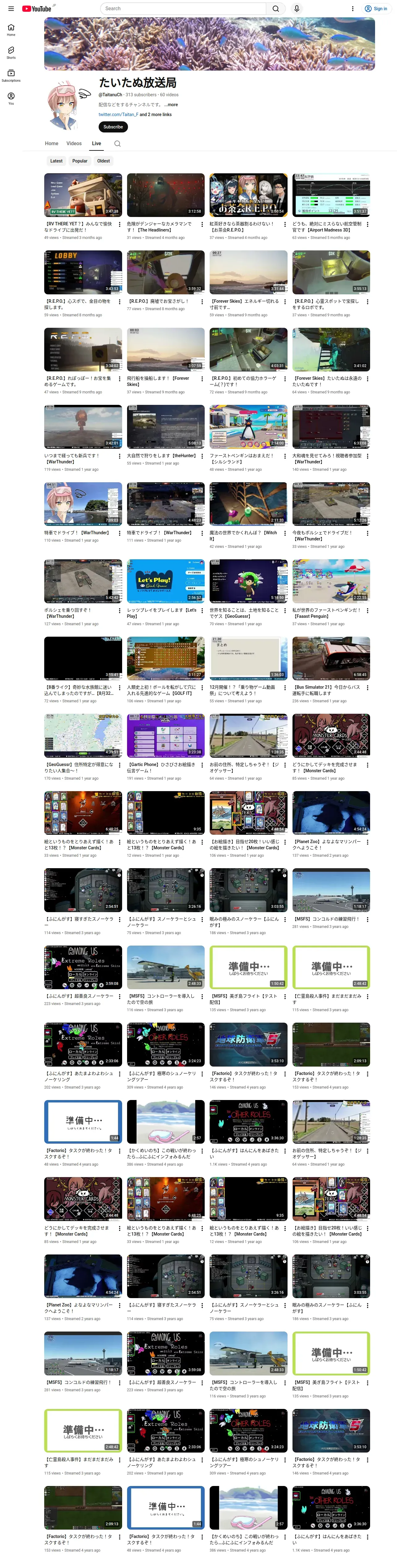Subscribe to the たいたぬ放送局 channel
This screenshot has width=397, height=1568.
(x=113, y=127)
